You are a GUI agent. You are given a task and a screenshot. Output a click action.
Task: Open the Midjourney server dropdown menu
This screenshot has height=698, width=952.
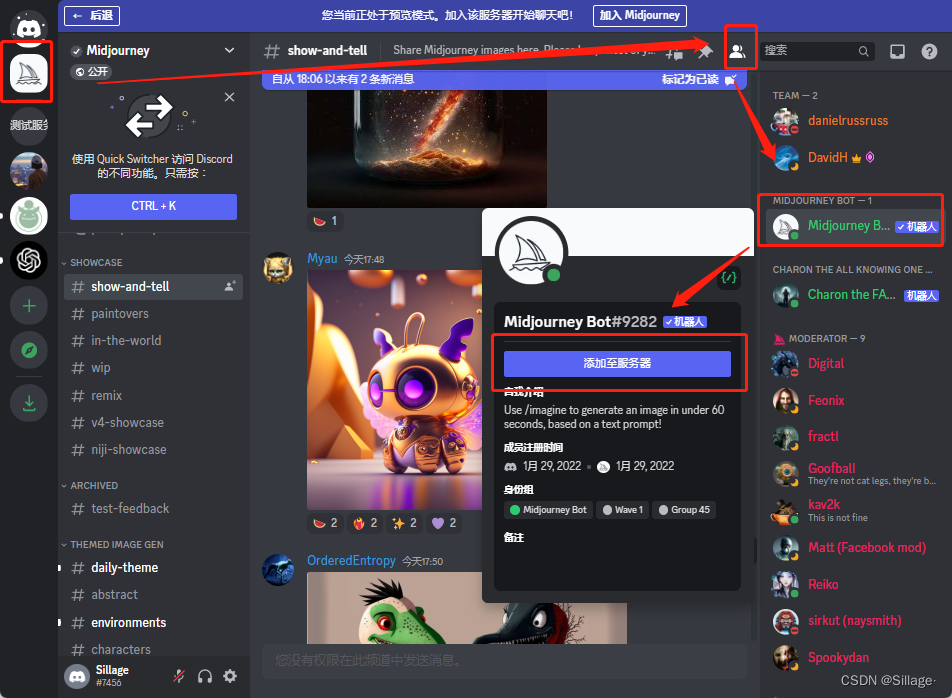coord(229,50)
